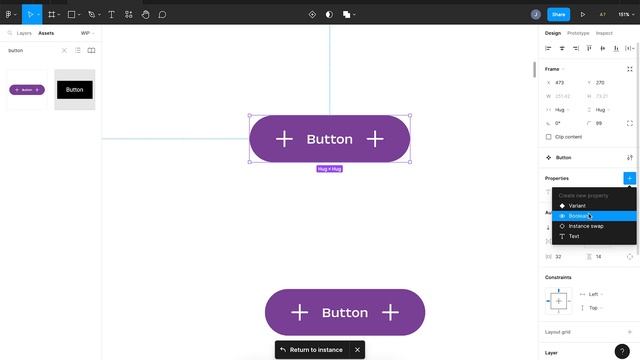Screen dimensions: 640x360
Task: Choose Text property option
Action: 594,236
